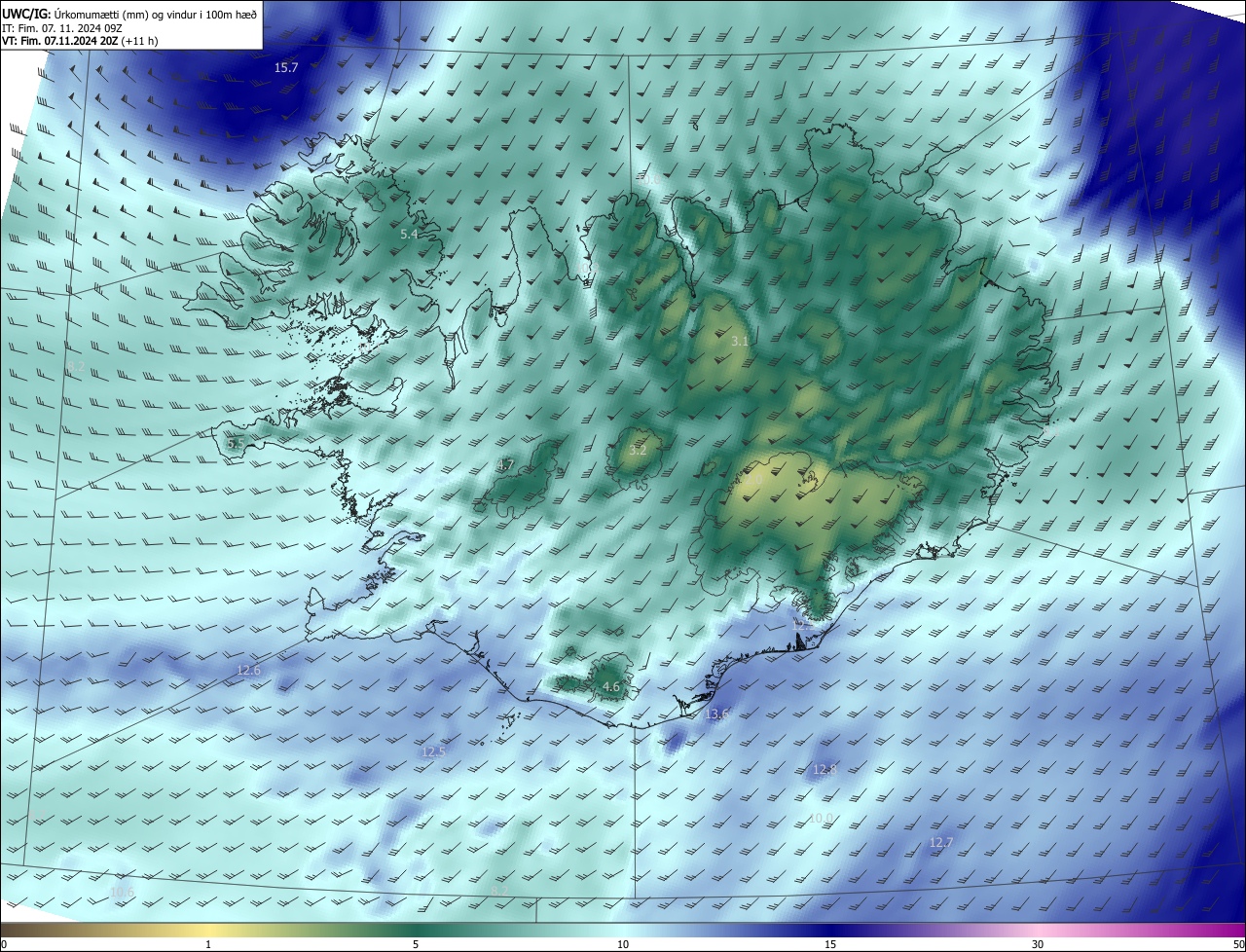Click the 3.1 value label
The image size is (1246, 952).
pos(740,342)
